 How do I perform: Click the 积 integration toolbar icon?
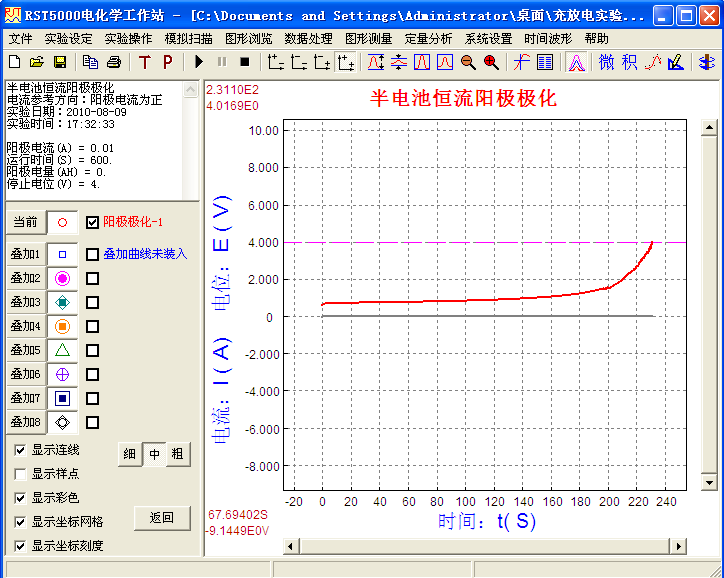pyautogui.click(x=629, y=62)
